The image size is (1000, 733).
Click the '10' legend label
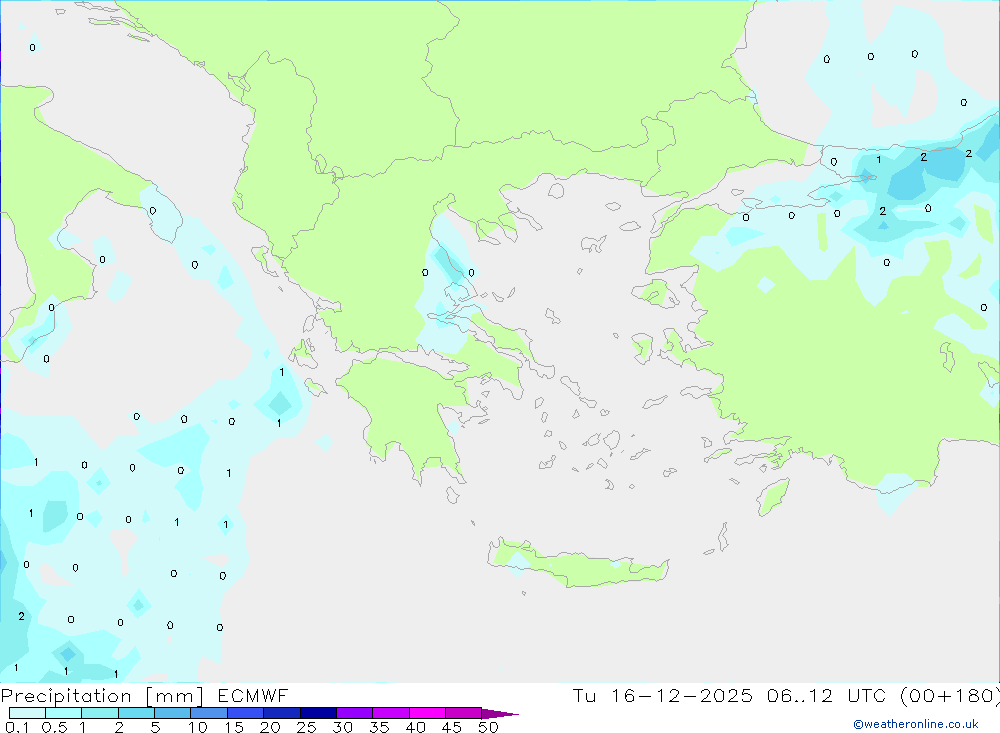[197, 727]
